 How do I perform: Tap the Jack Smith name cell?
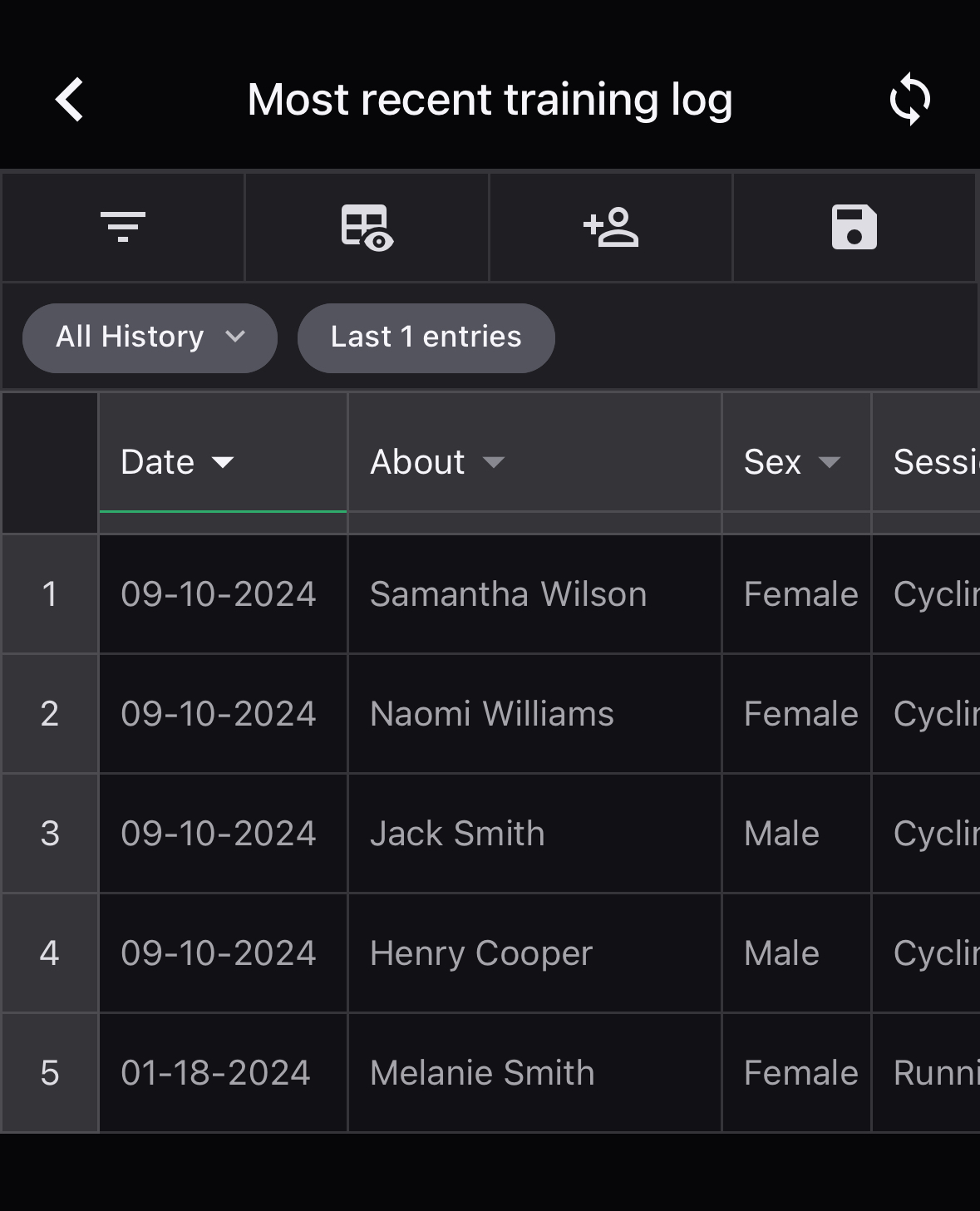coord(457,834)
